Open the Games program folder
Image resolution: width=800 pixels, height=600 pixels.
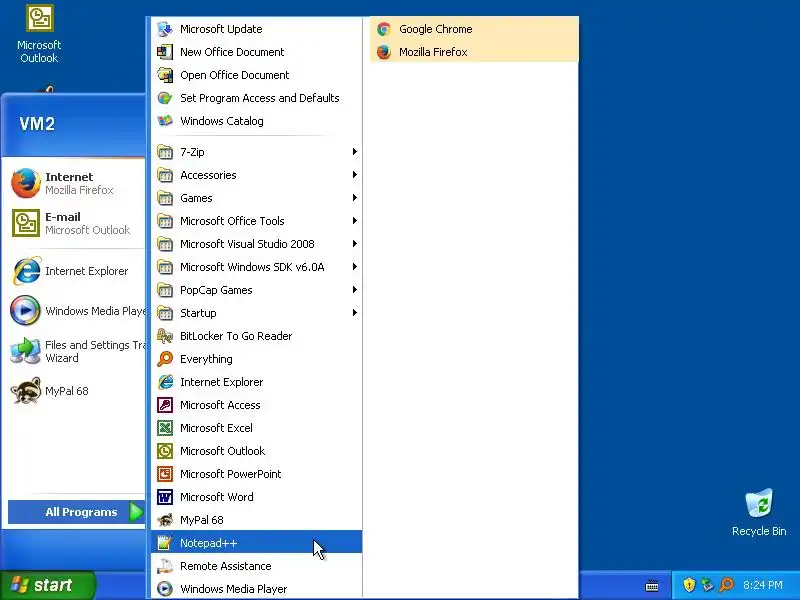[257, 198]
